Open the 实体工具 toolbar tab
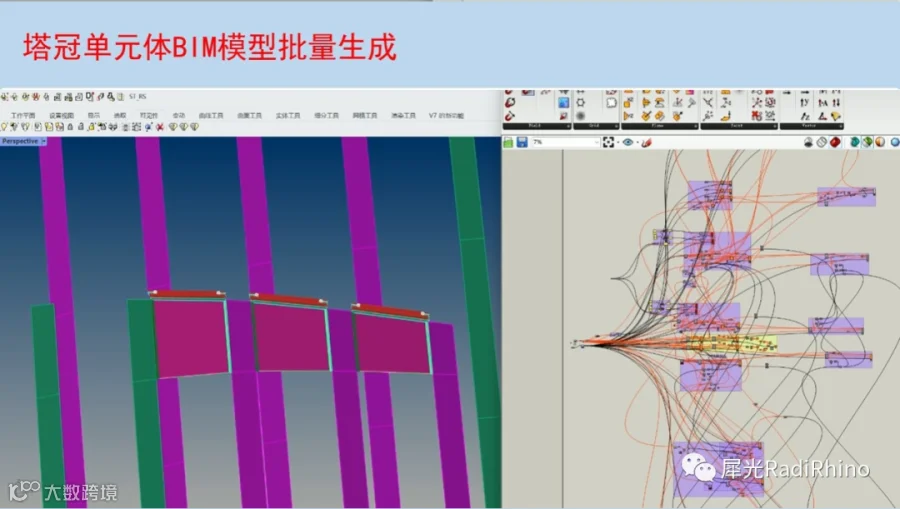The width and height of the screenshot is (900, 509). tap(288, 115)
